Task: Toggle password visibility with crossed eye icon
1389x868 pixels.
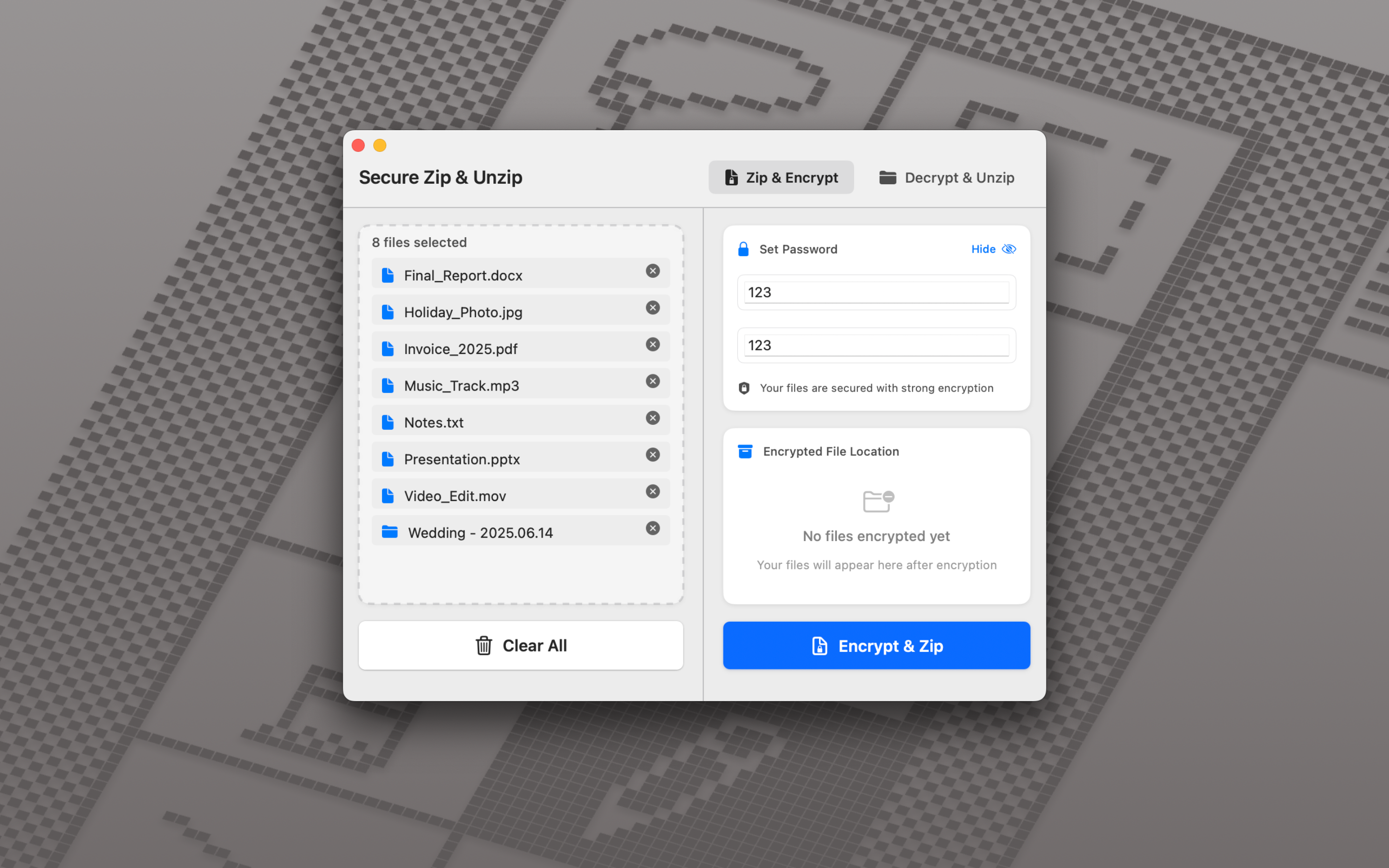Action: point(1008,249)
